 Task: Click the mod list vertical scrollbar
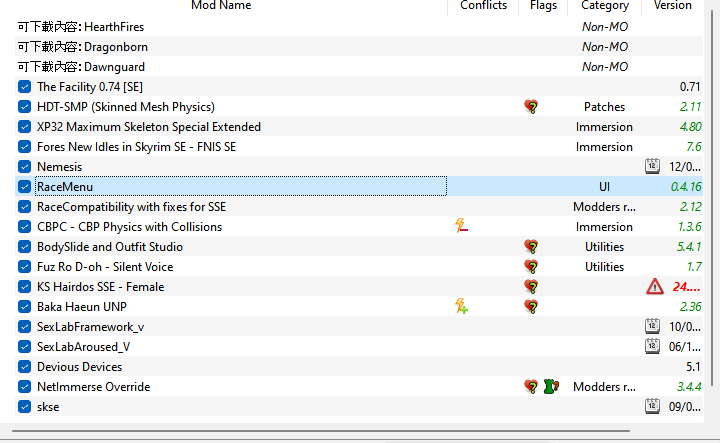[711, 197]
